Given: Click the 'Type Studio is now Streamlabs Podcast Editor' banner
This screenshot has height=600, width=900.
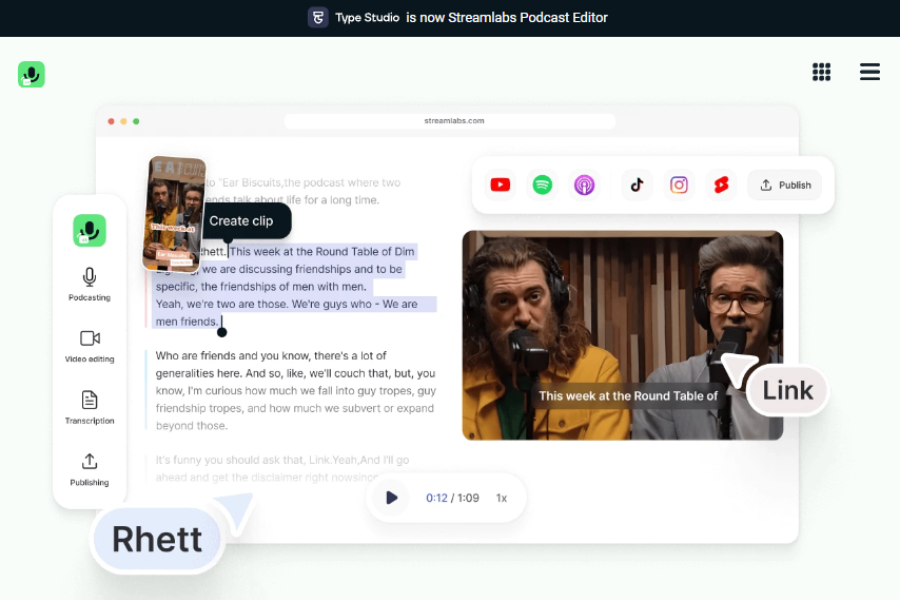Looking at the screenshot, I should [x=457, y=18].
